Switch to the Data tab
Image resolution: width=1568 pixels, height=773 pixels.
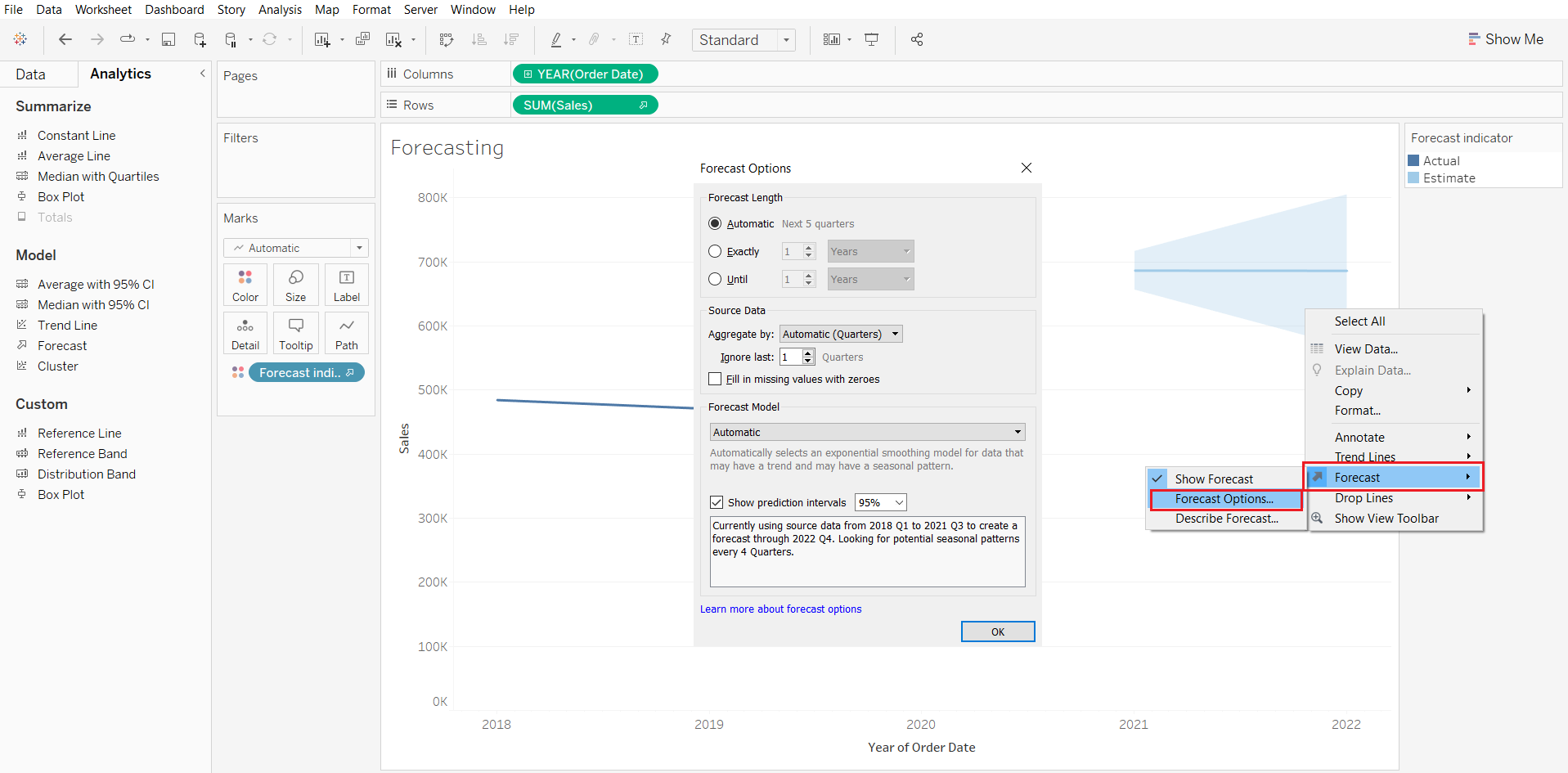[30, 74]
